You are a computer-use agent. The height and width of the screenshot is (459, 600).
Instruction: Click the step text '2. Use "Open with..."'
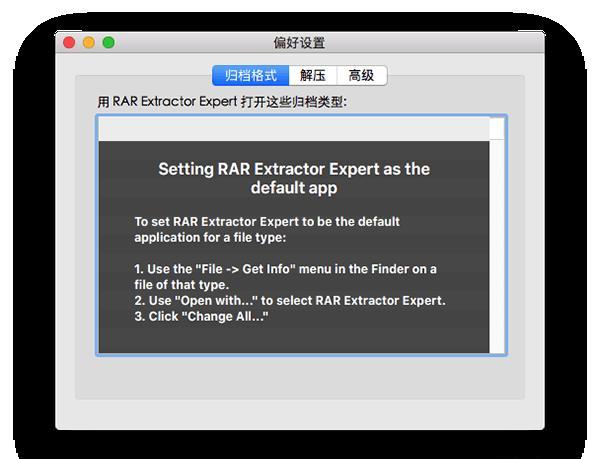[x=196, y=301]
